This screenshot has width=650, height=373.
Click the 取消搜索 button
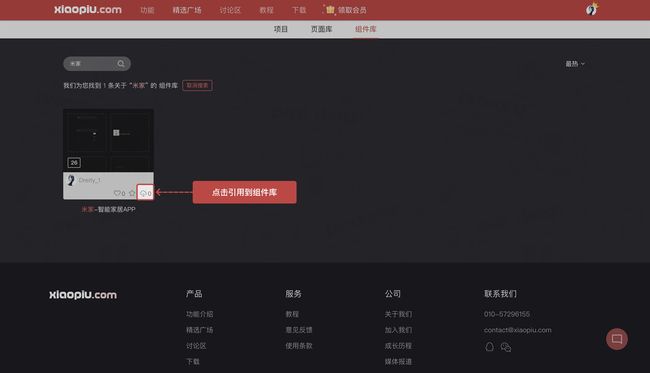pyautogui.click(x=197, y=85)
